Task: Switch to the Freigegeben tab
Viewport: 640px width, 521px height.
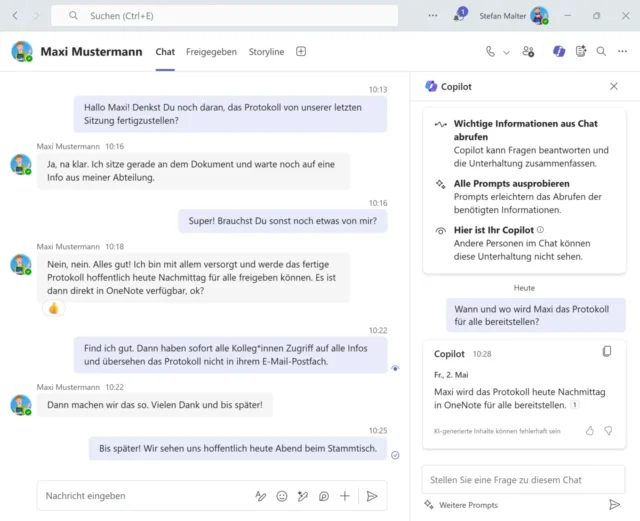Action: click(211, 52)
